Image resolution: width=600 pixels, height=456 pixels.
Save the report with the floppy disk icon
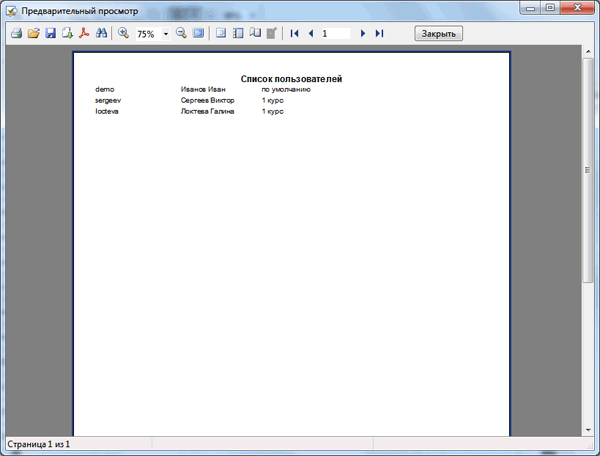pyautogui.click(x=51, y=33)
